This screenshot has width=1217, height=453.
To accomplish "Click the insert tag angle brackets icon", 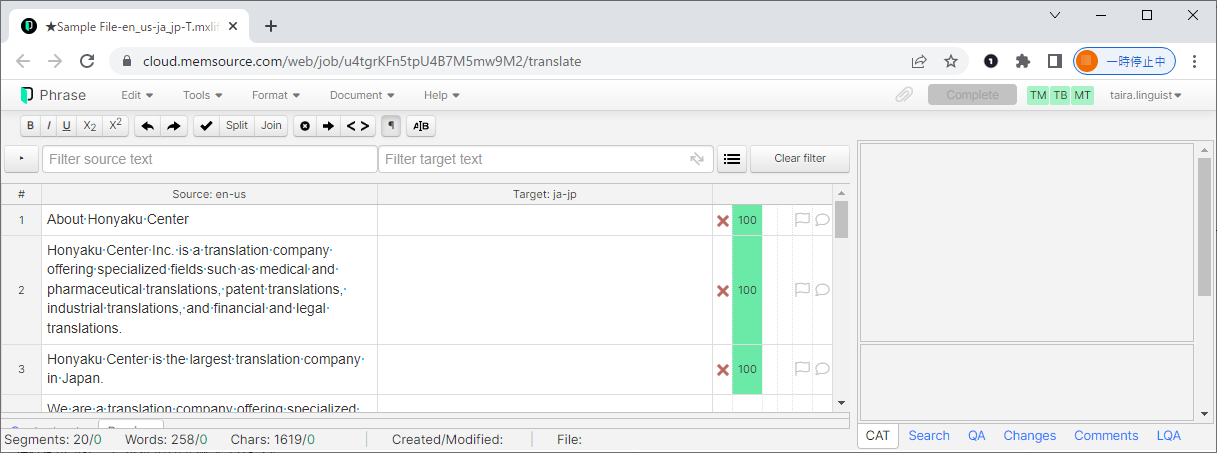I will tap(358, 126).
